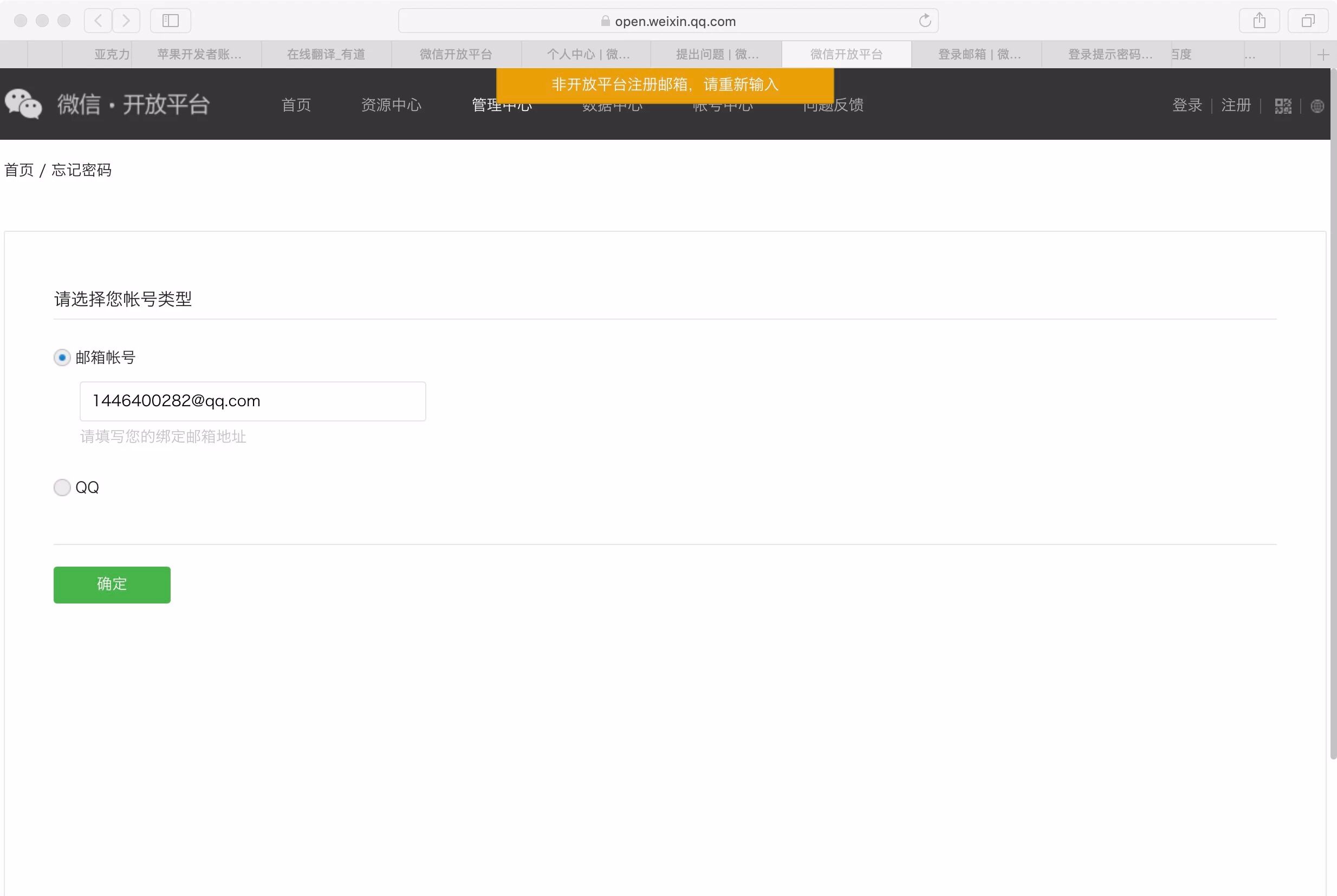This screenshot has height=896, width=1337.
Task: Open the 资源中心 navigation menu
Action: (391, 105)
